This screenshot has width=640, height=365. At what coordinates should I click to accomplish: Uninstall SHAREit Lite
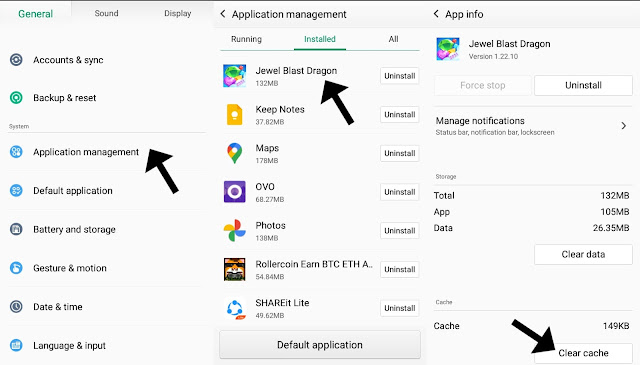400,308
